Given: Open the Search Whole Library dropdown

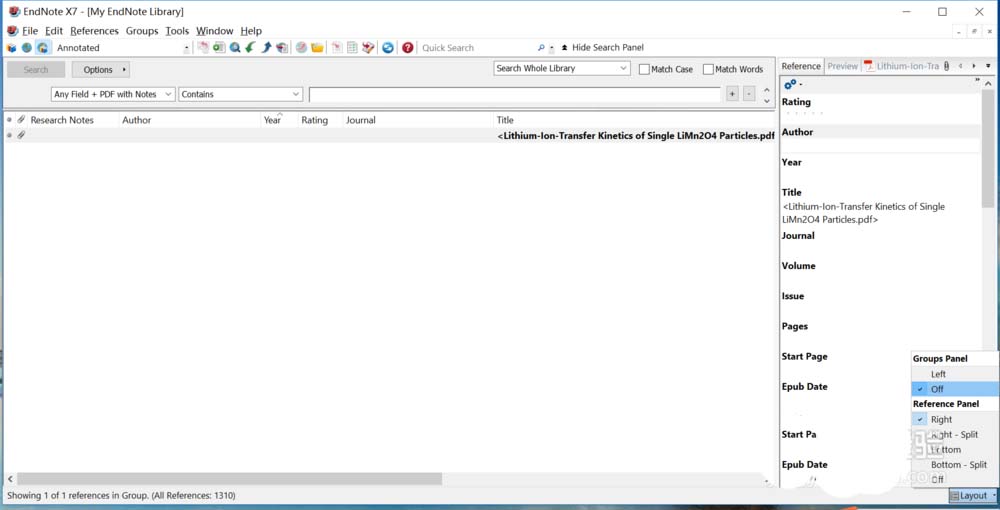Looking at the screenshot, I should (x=562, y=69).
